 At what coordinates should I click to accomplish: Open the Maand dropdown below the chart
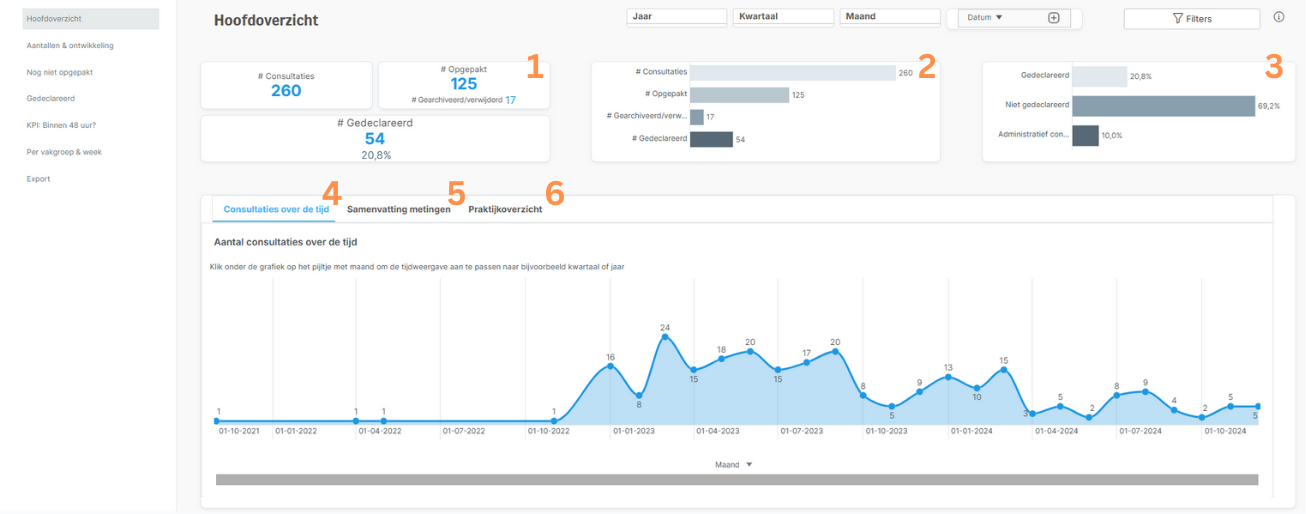(x=733, y=465)
